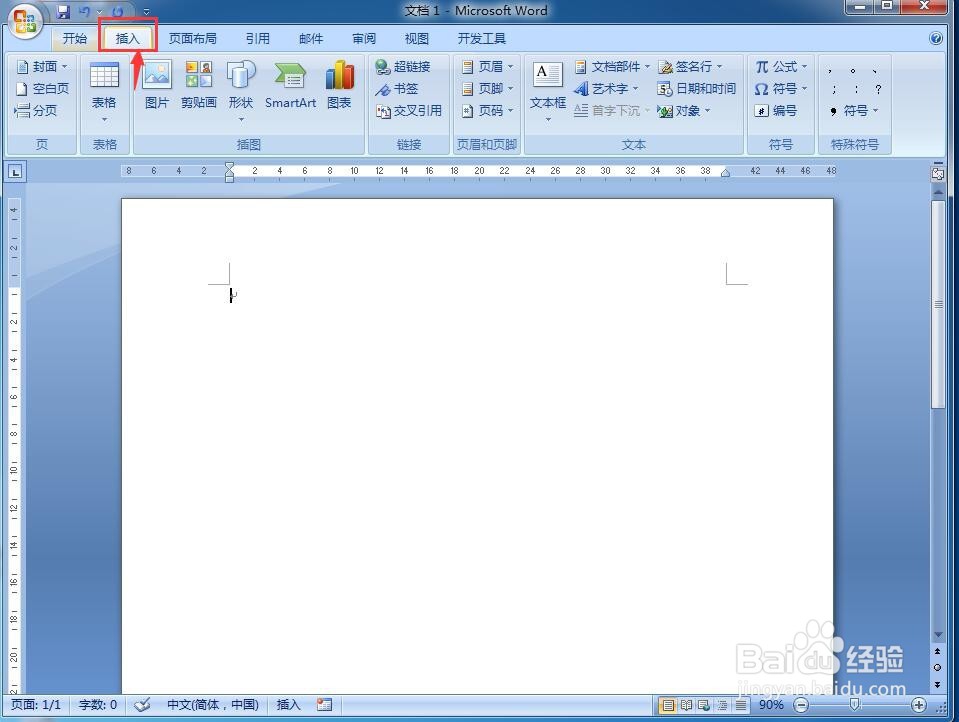The width and height of the screenshot is (959, 722).
Task: Toggle the ruler view button
Action: tap(938, 174)
